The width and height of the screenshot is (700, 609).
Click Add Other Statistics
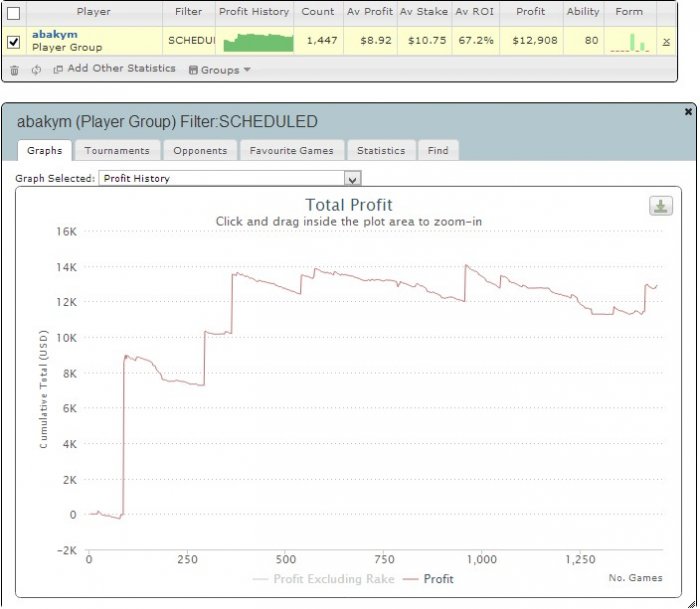115,69
